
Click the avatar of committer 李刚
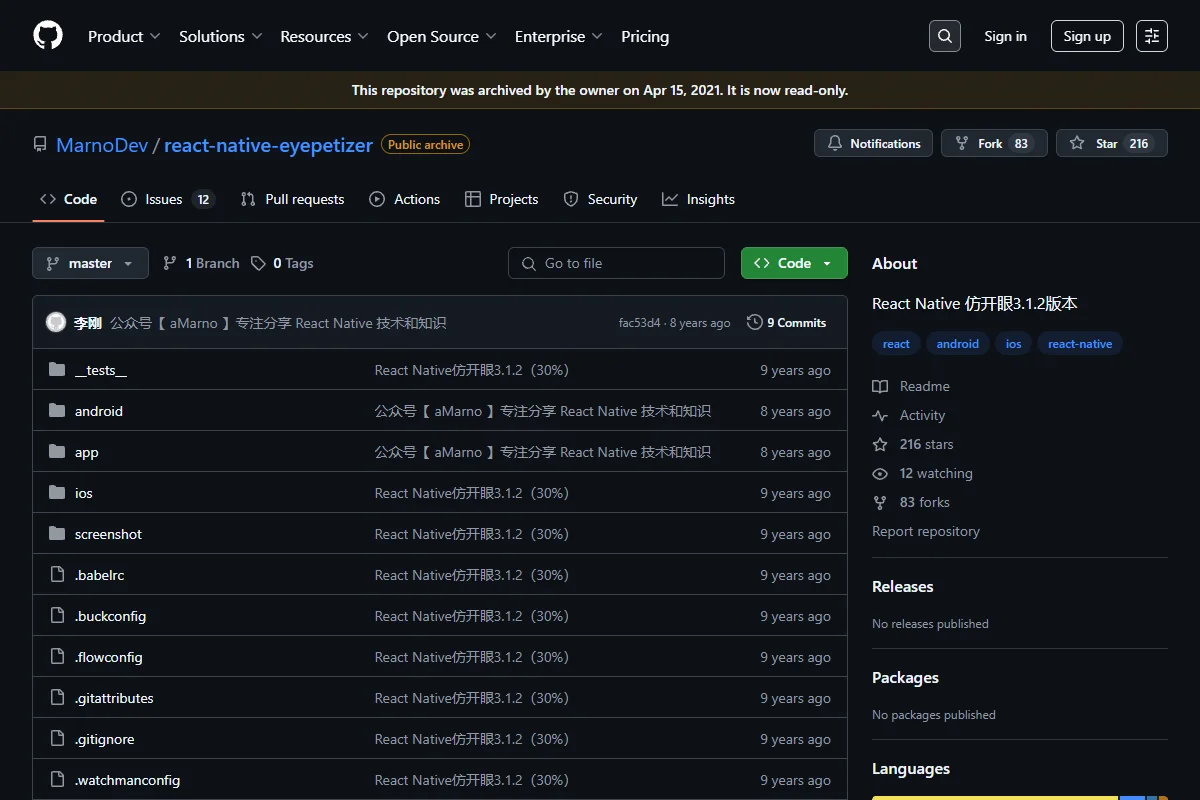pos(56,322)
